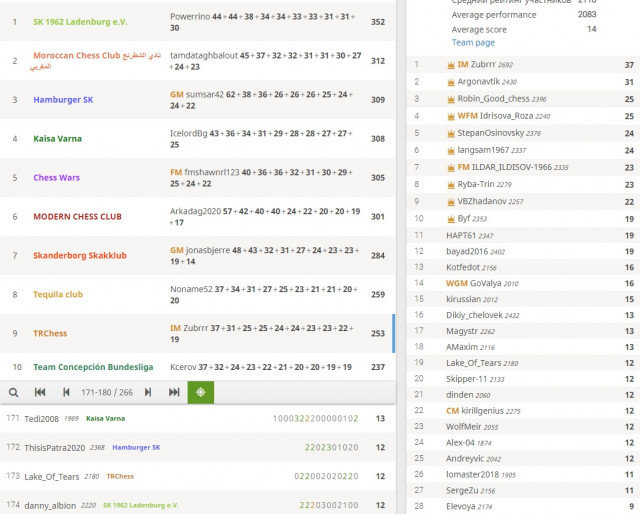Viewport: 640px width, 514px height.
Task: Select player Noname52
Action: coord(191,289)
